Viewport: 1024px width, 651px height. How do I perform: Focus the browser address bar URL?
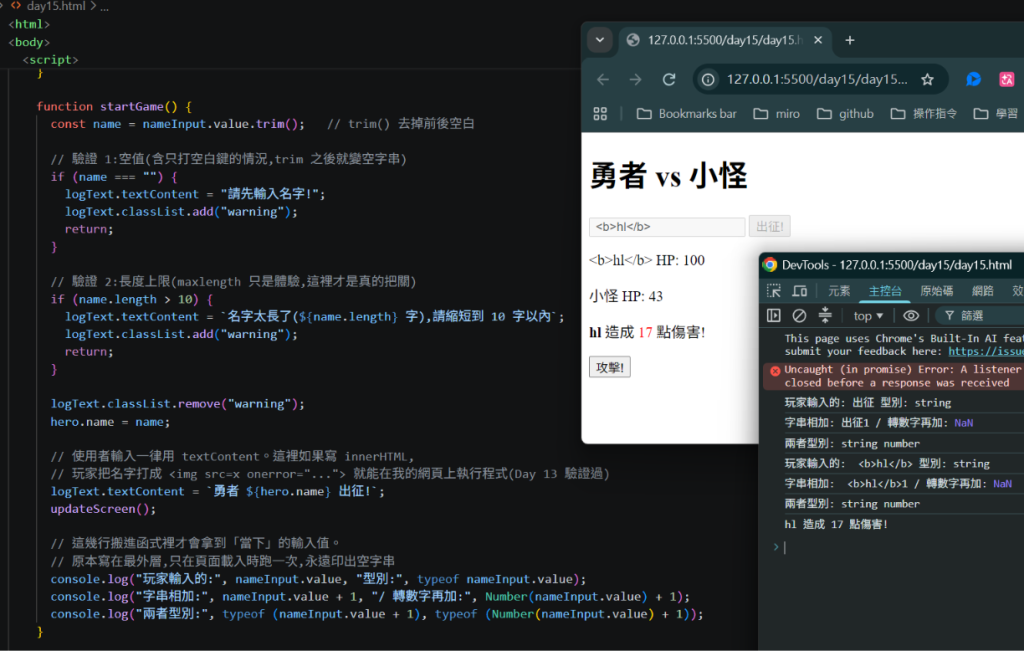(816, 80)
